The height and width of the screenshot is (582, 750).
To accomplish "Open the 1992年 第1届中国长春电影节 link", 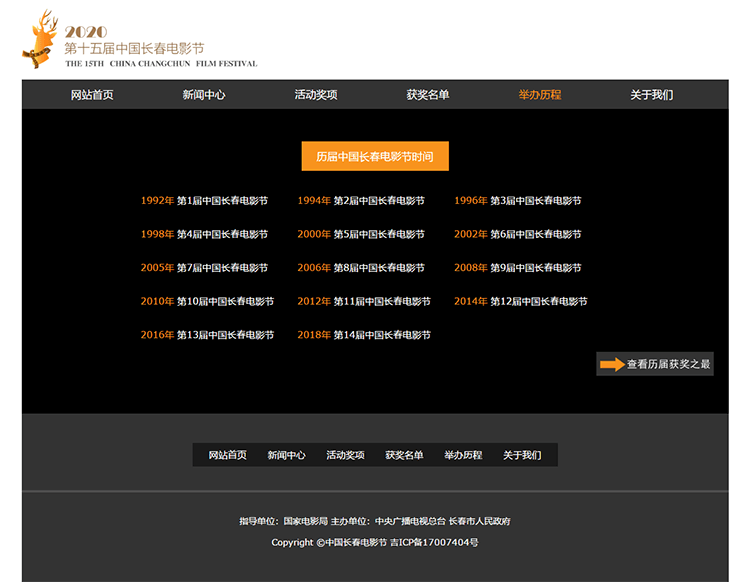I will coord(204,200).
